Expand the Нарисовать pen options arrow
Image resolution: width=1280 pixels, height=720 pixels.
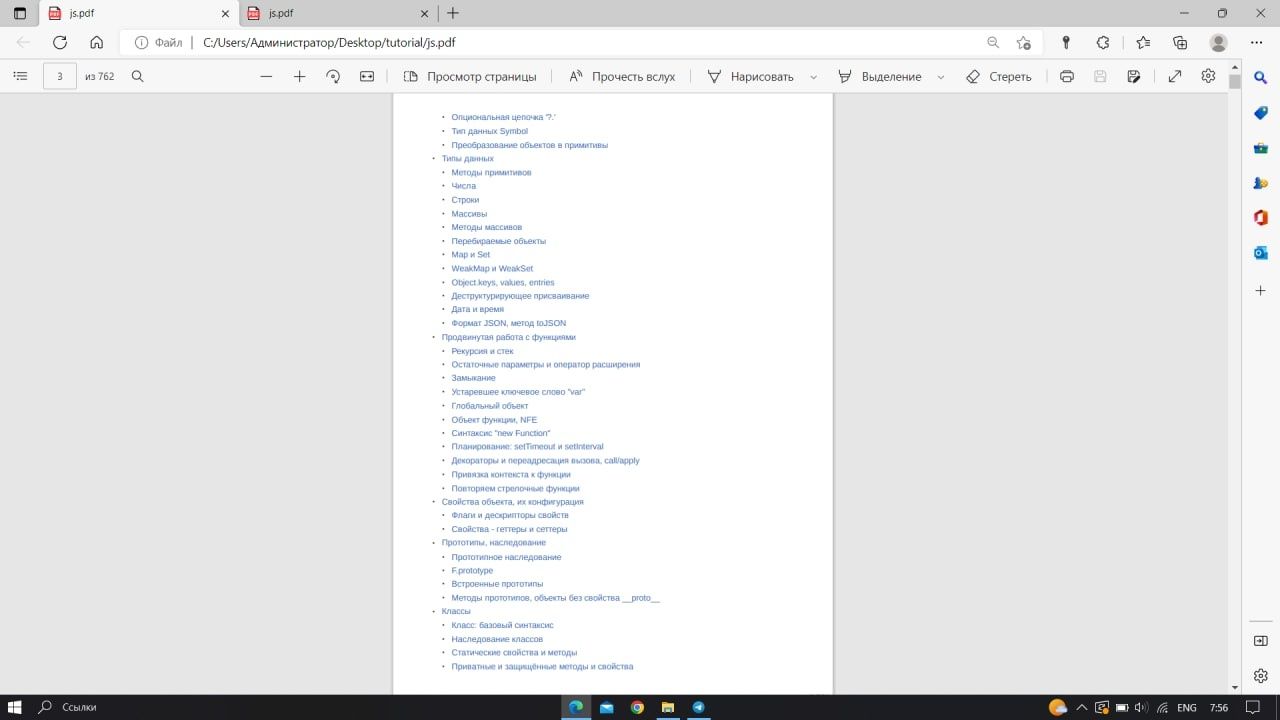[x=813, y=76]
